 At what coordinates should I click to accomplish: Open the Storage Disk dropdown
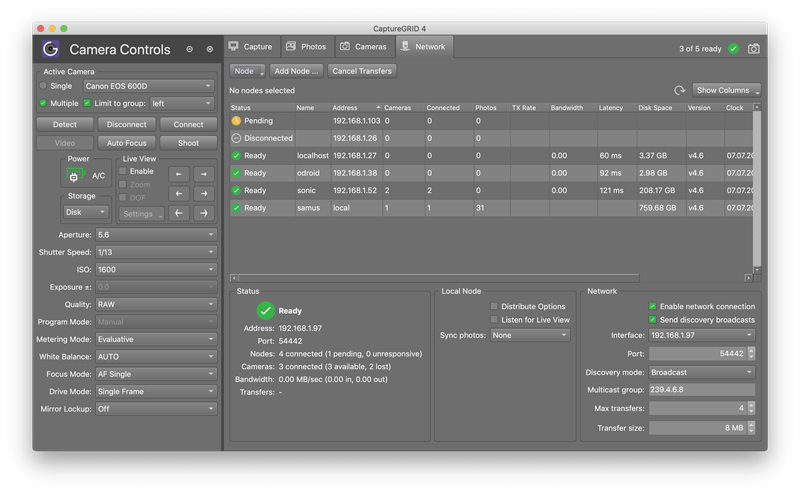click(85, 212)
